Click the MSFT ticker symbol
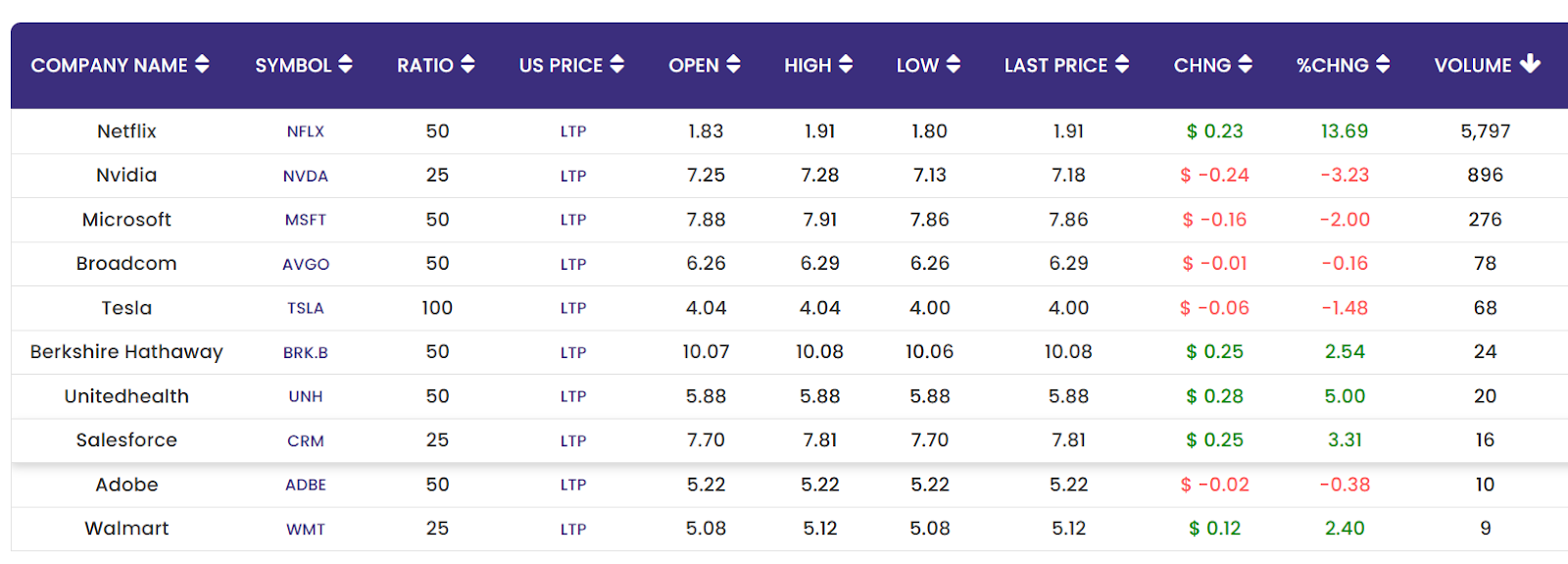Image resolution: width=1568 pixels, height=564 pixels. 306,221
